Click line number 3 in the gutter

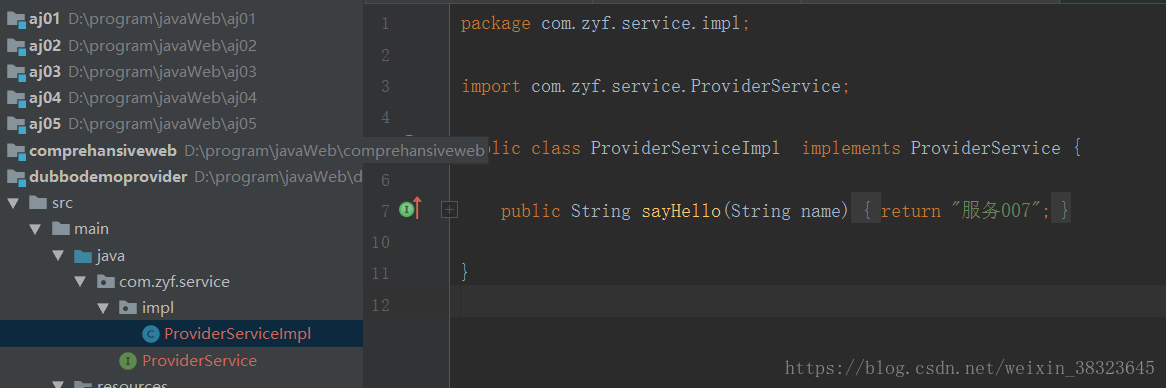click(x=384, y=86)
